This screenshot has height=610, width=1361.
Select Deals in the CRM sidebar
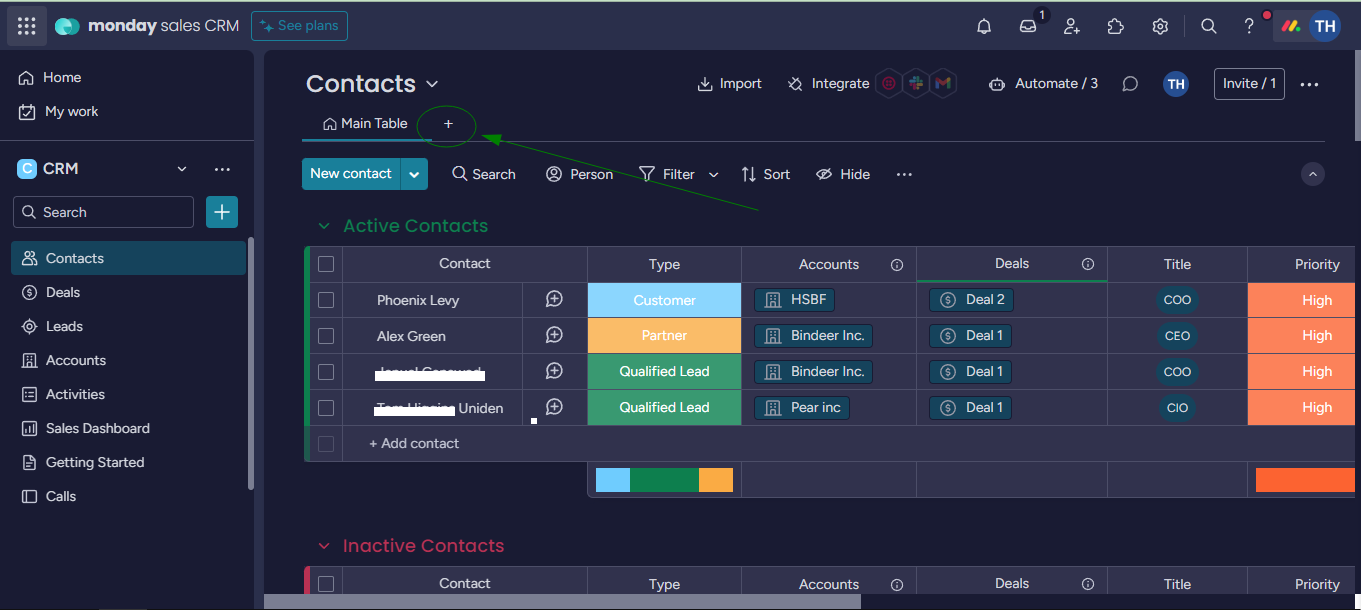62,292
